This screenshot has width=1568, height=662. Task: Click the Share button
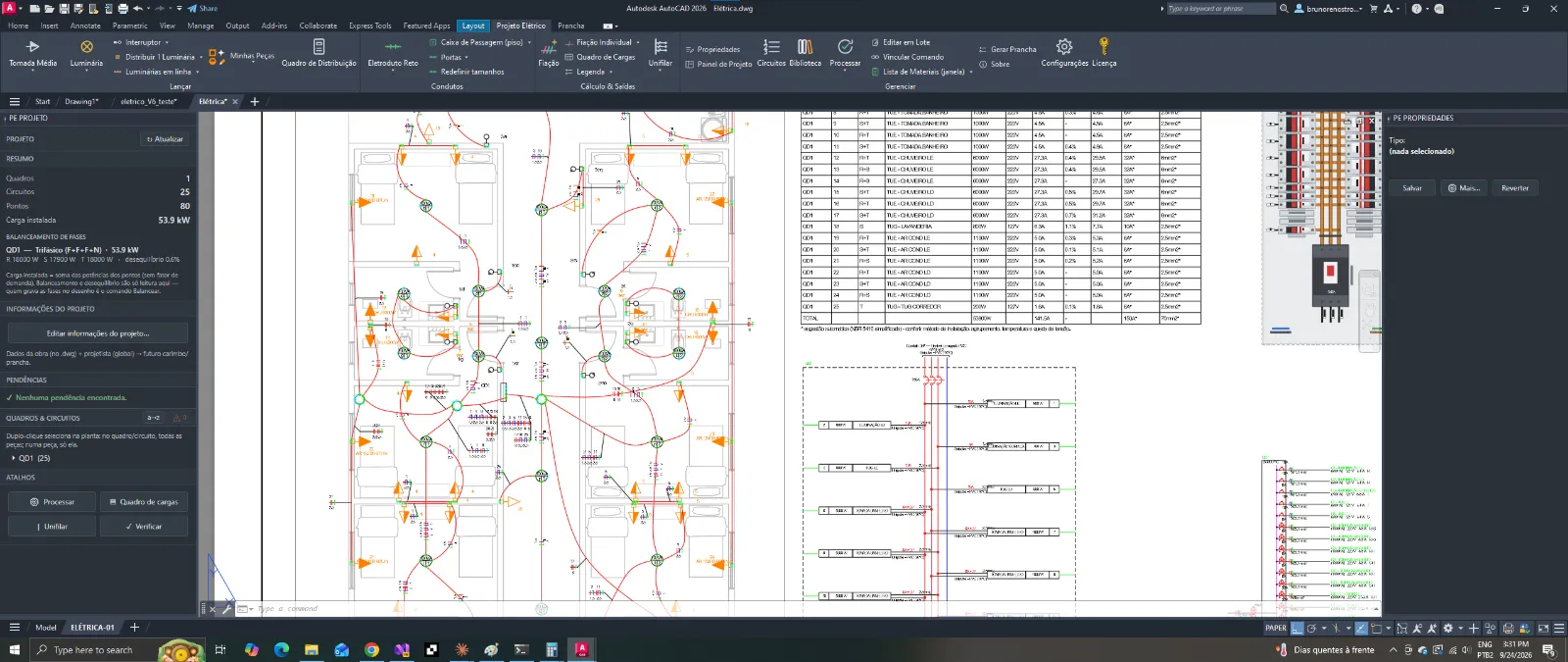click(203, 8)
